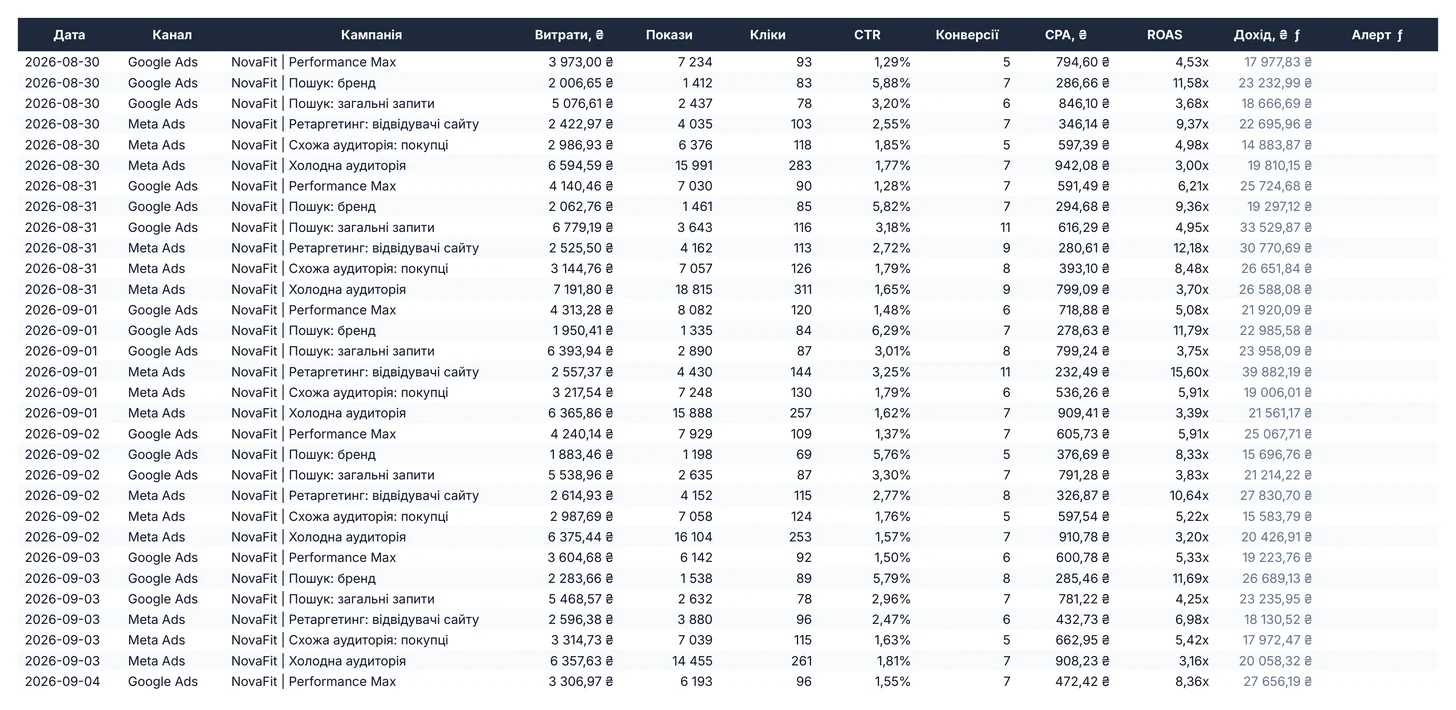Viewport: 1456px width, 710px height.
Task: Select the CTR column header
Action: pos(867,35)
